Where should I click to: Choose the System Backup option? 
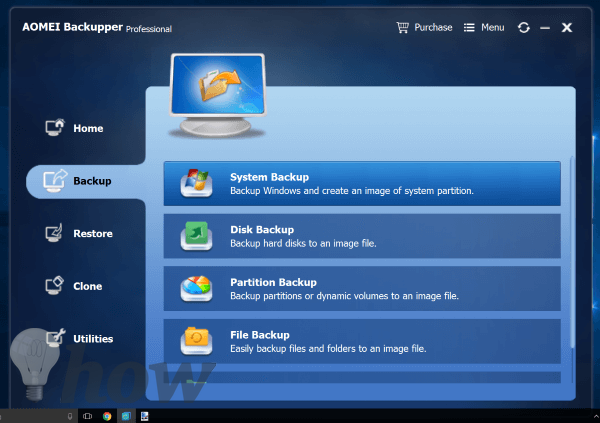[362, 184]
